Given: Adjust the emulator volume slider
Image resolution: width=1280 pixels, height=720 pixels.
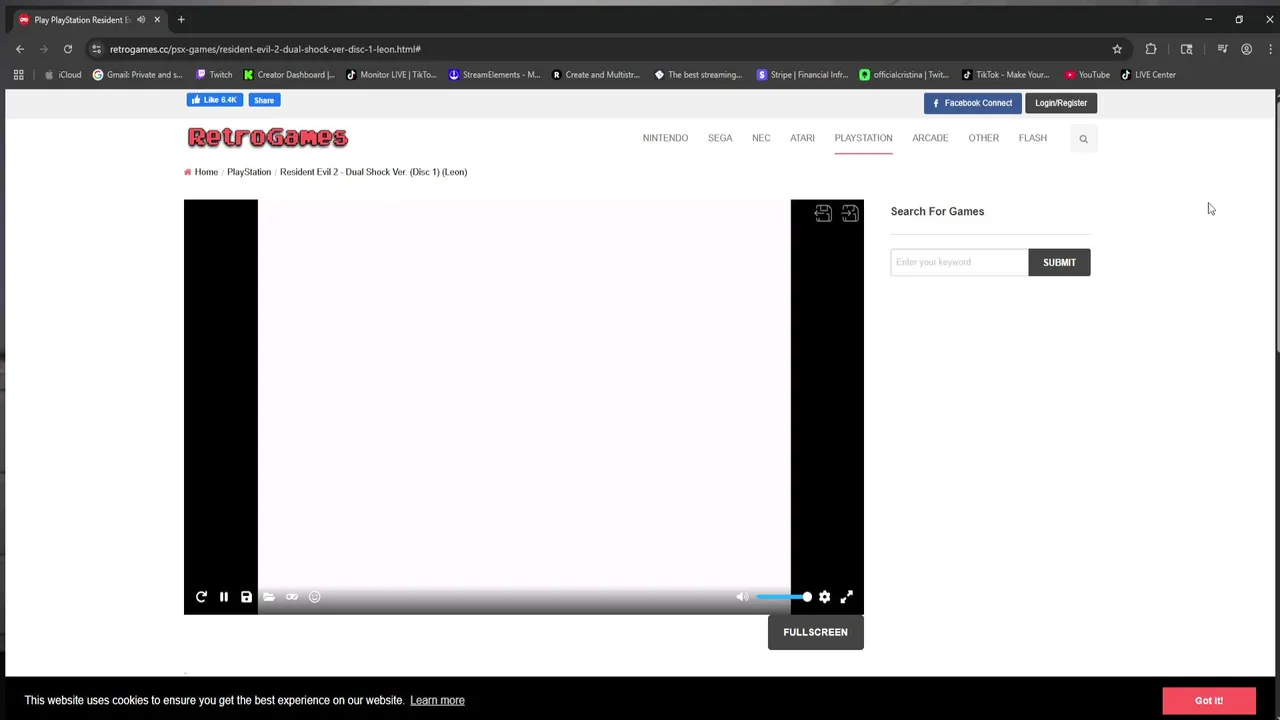Looking at the screenshot, I should (783, 597).
